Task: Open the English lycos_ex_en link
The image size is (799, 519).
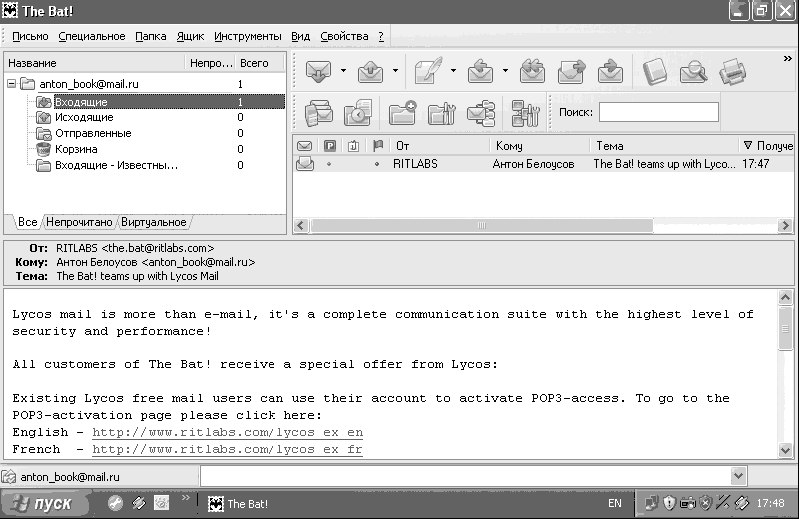Action: (227, 432)
